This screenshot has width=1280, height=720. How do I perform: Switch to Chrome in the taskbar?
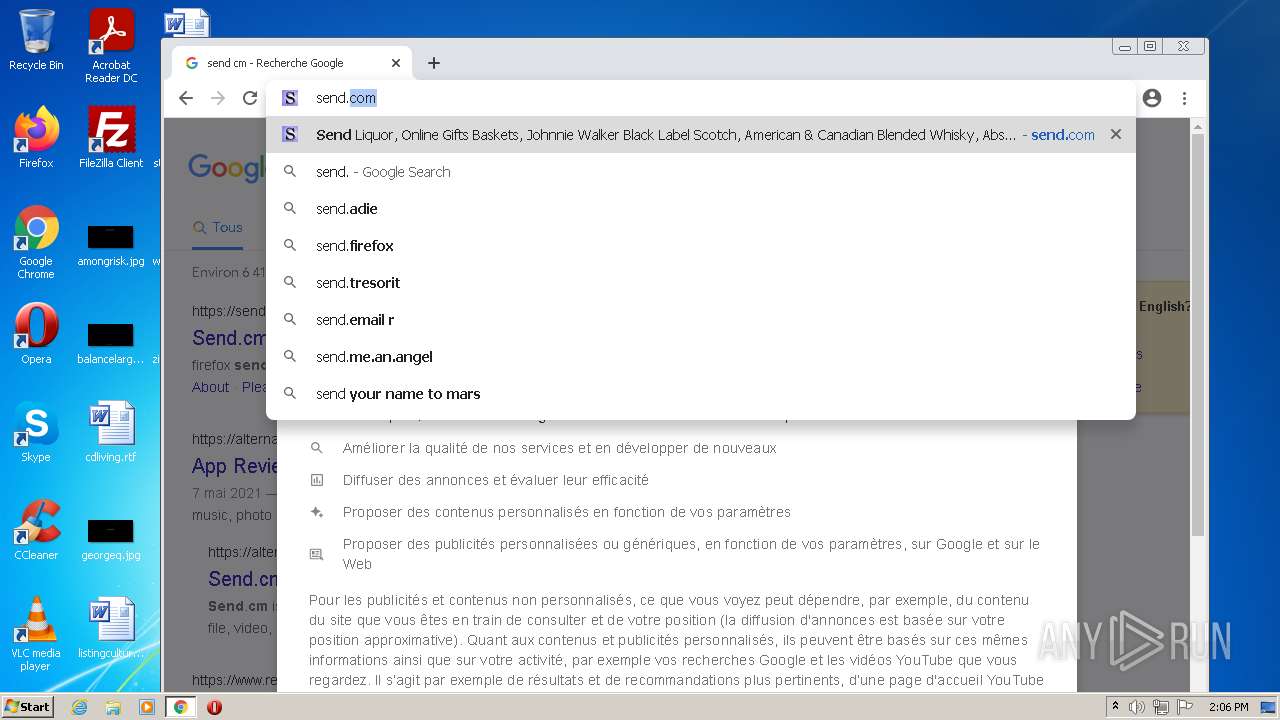180,707
